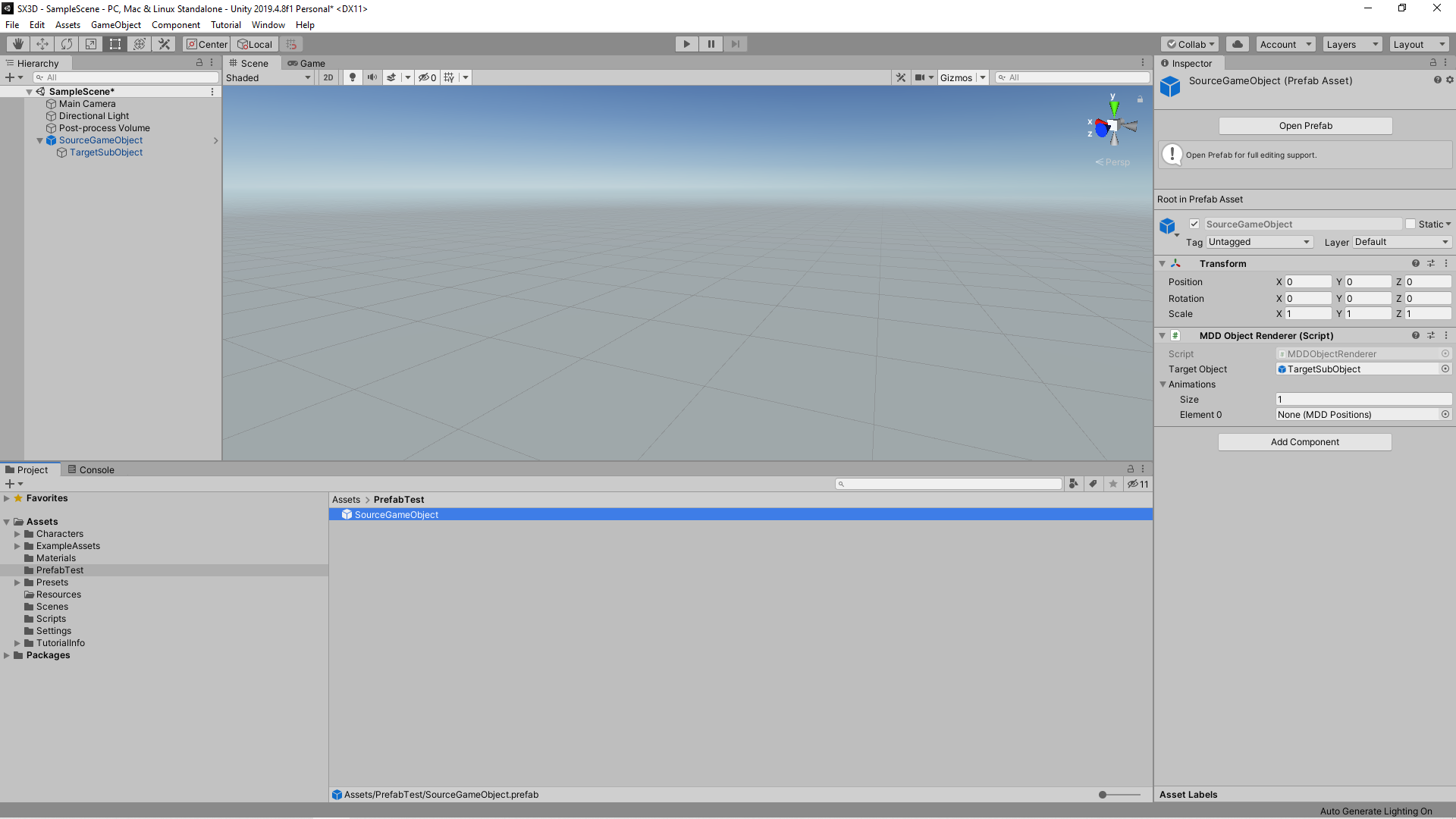The height and width of the screenshot is (819, 1456).
Task: Switch to the Console tab
Action: pyautogui.click(x=91, y=469)
